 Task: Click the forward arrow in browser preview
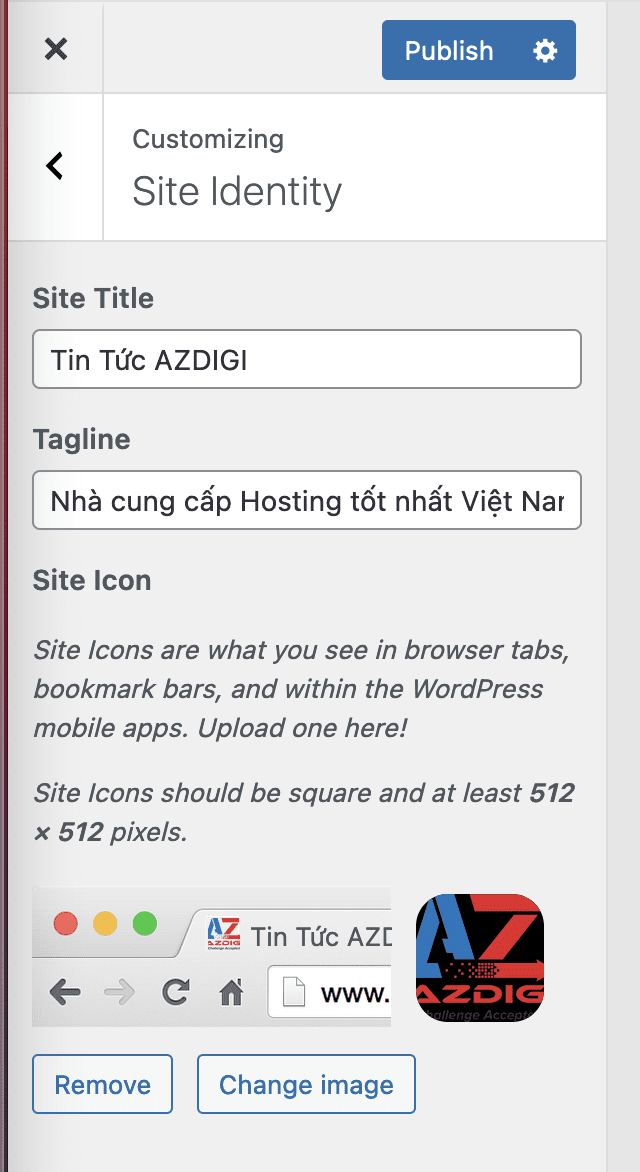click(x=120, y=992)
